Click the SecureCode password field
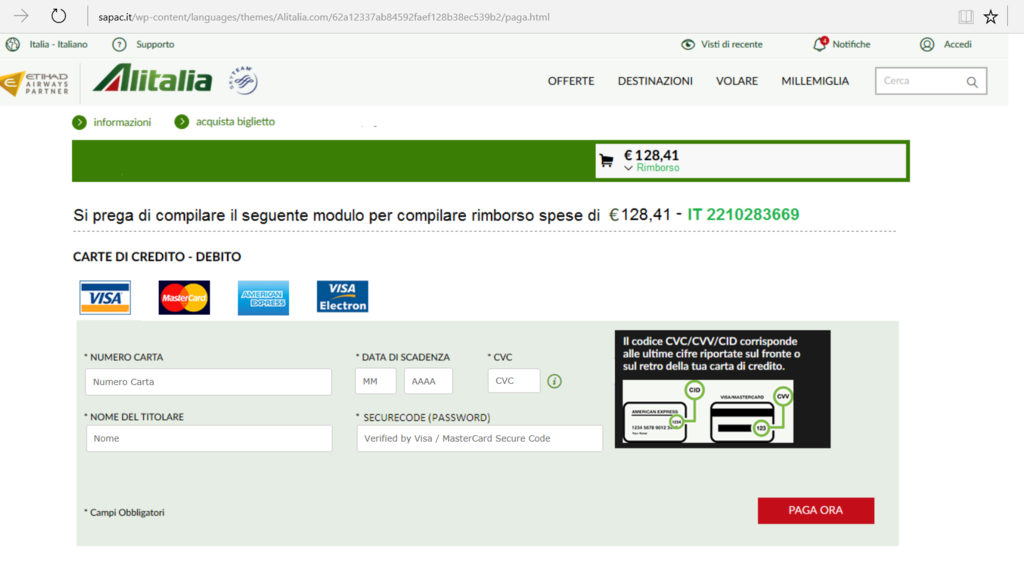 pyautogui.click(x=479, y=438)
